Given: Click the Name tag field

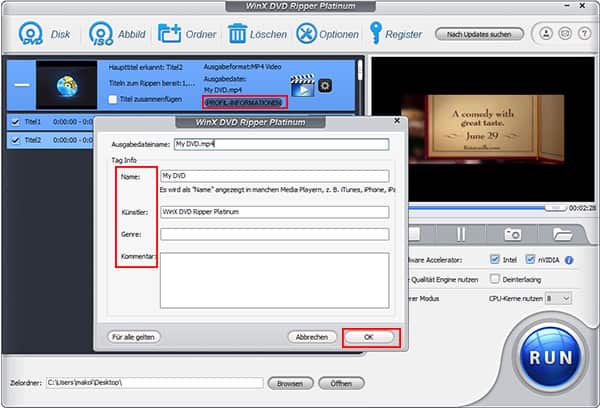Looking at the screenshot, I should click(275, 176).
